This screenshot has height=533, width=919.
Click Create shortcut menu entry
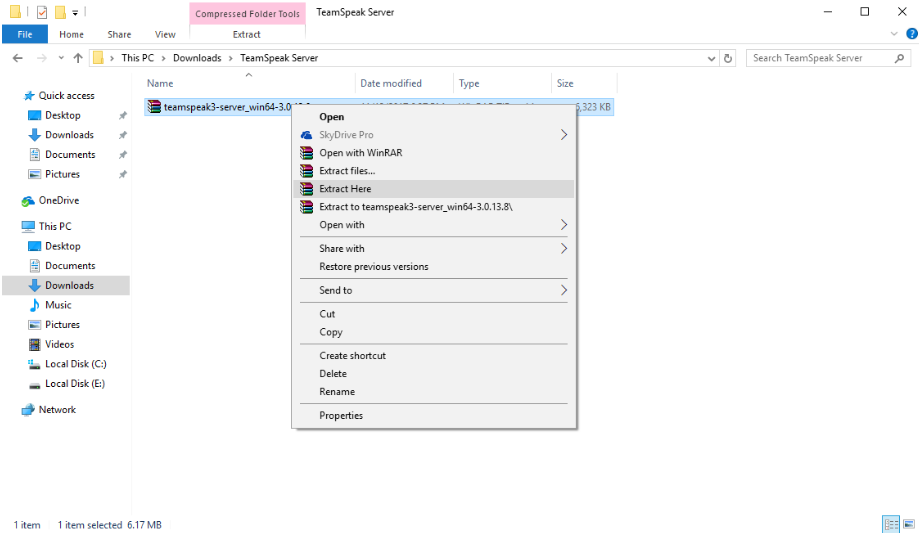coord(433,355)
